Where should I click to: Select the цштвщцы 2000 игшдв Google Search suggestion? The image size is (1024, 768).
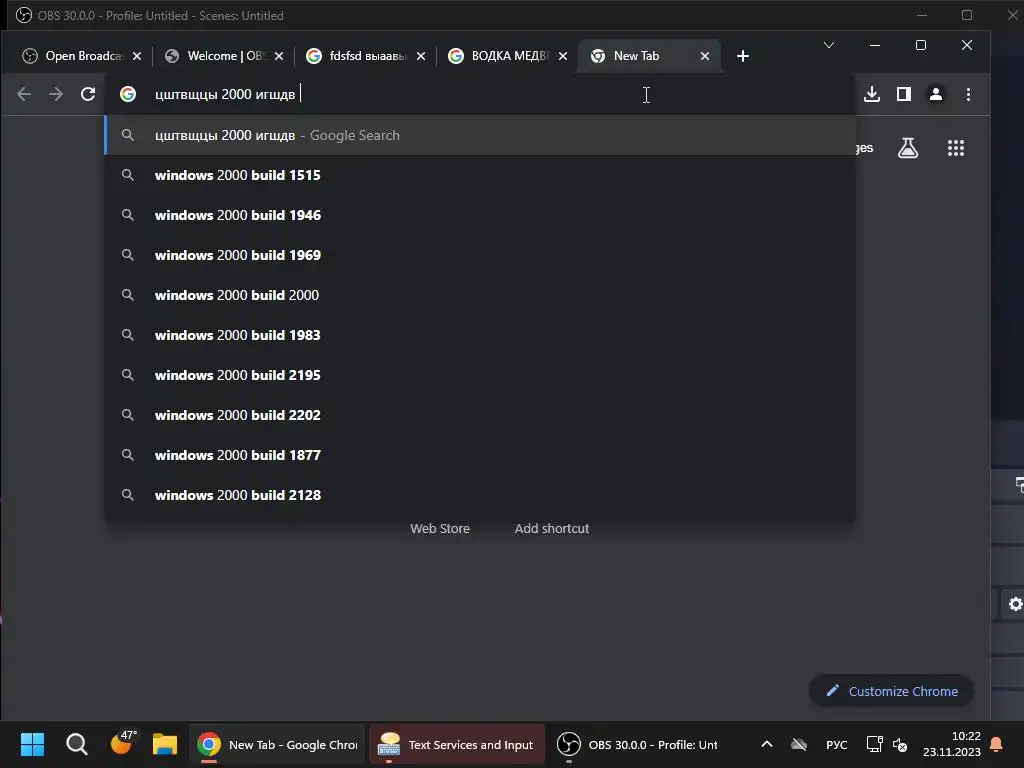[481, 135]
